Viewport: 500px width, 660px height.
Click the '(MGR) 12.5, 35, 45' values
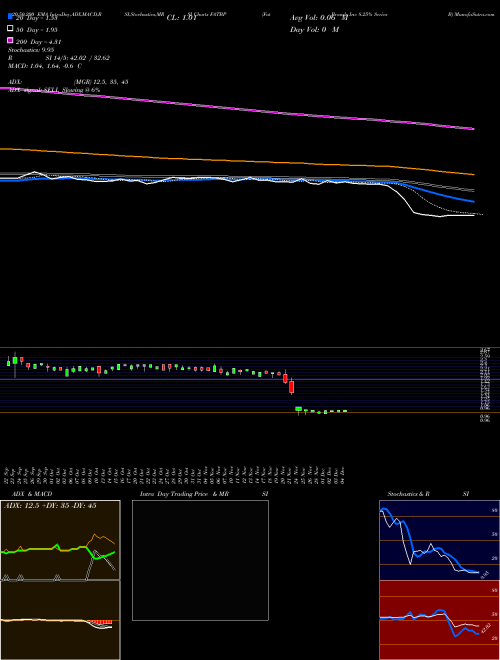click(101, 82)
